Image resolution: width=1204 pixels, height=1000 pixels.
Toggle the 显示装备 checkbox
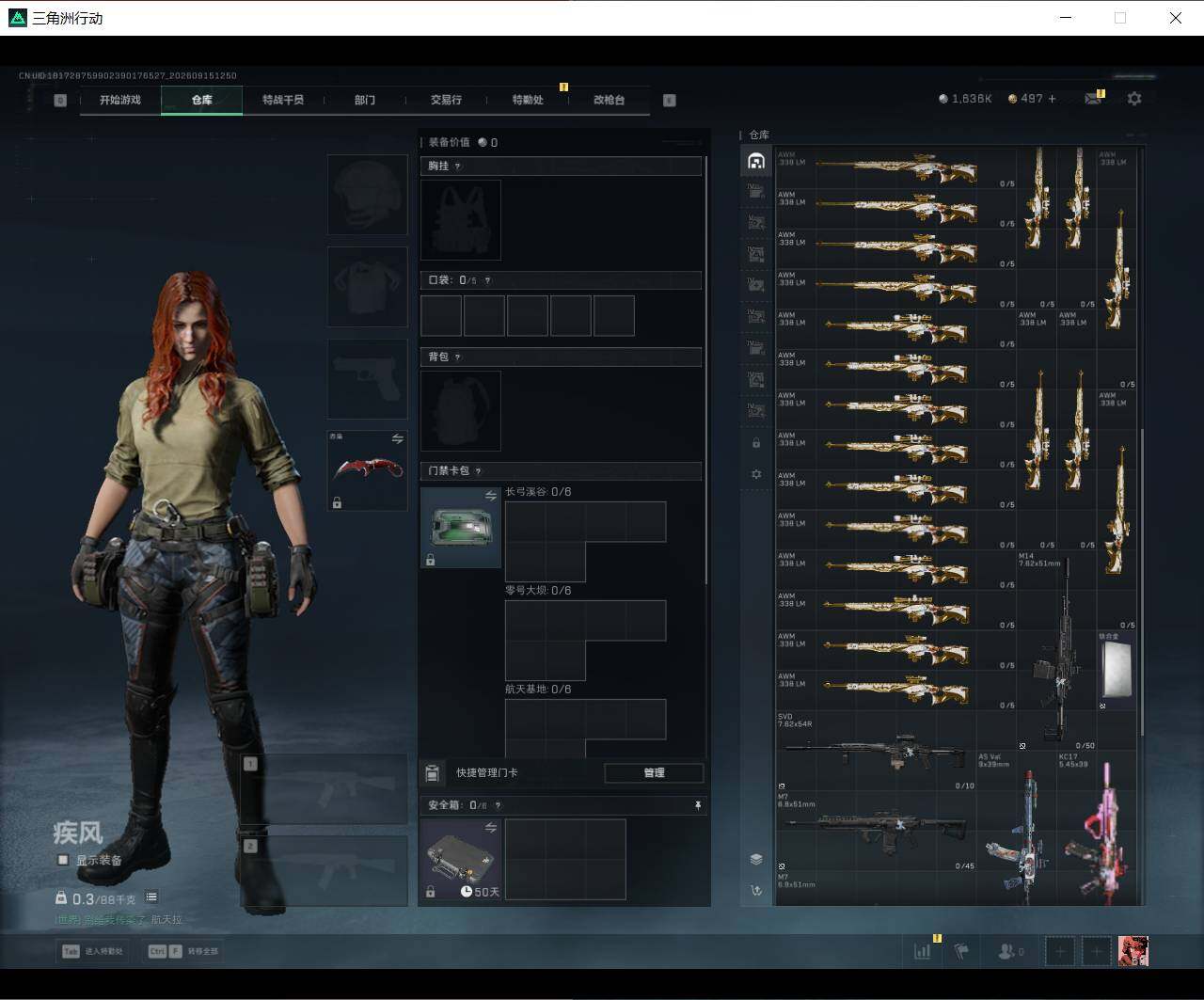(x=63, y=860)
